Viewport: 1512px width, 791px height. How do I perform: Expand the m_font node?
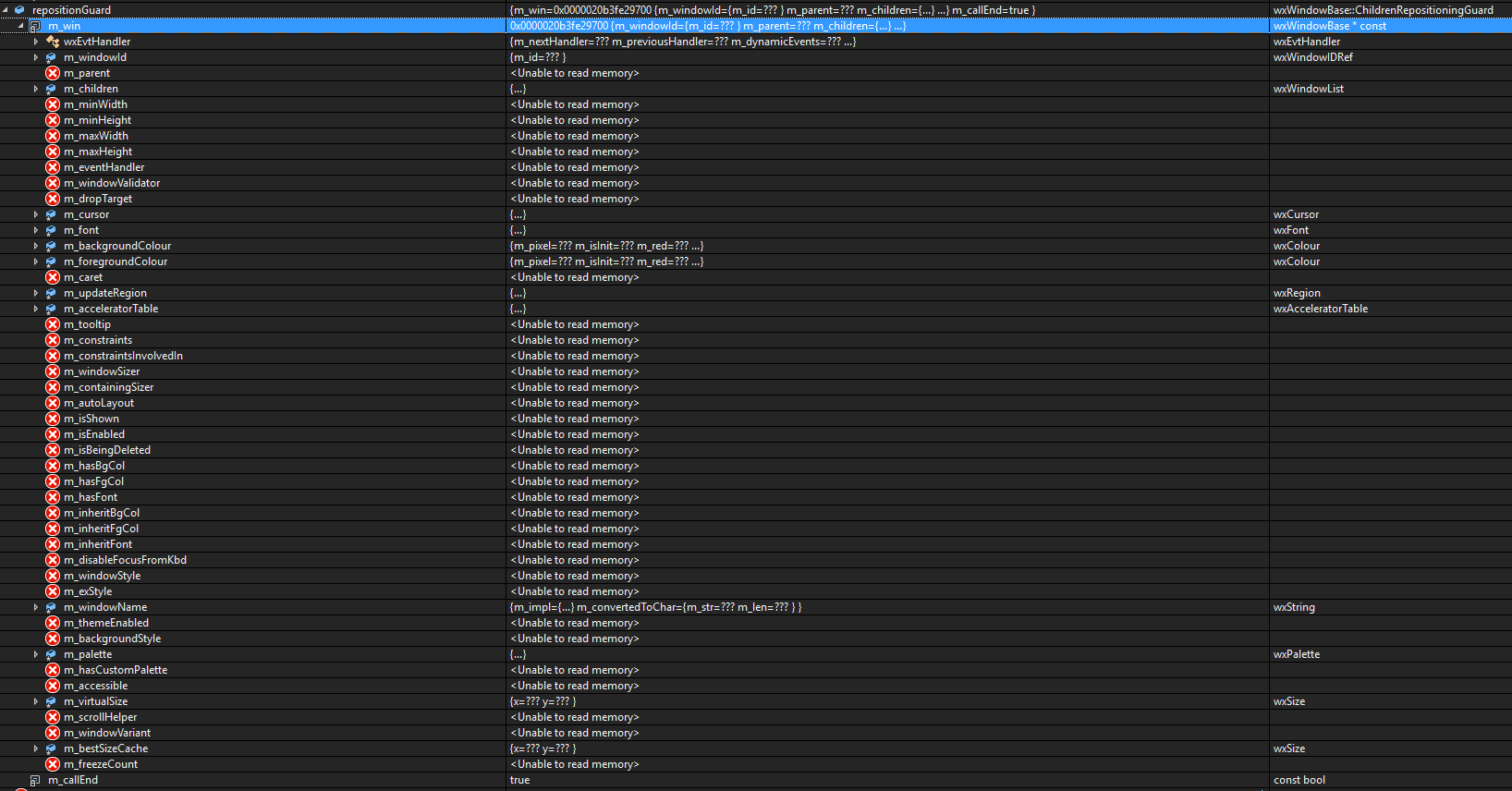click(x=36, y=230)
